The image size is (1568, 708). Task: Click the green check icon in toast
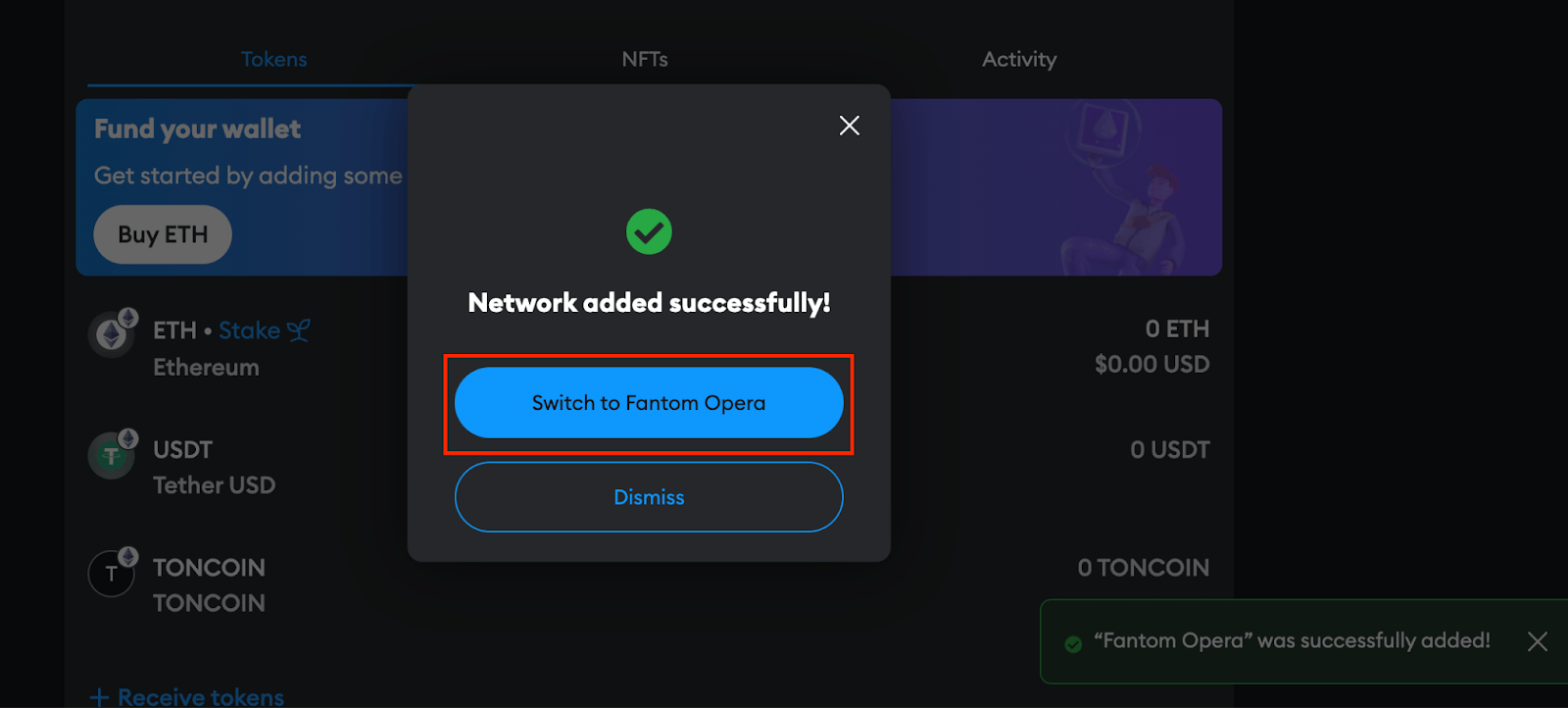pyautogui.click(x=1073, y=644)
